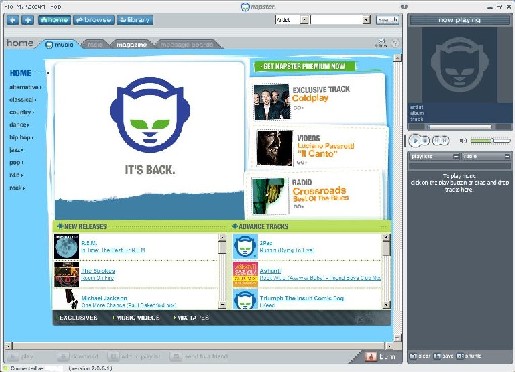Click the Ashanti album cover
Screen dimensions: 515x372
click(245, 274)
